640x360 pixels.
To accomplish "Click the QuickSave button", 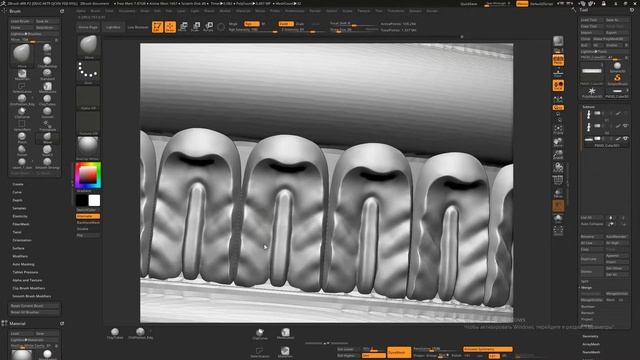I will pyautogui.click(x=469, y=4).
